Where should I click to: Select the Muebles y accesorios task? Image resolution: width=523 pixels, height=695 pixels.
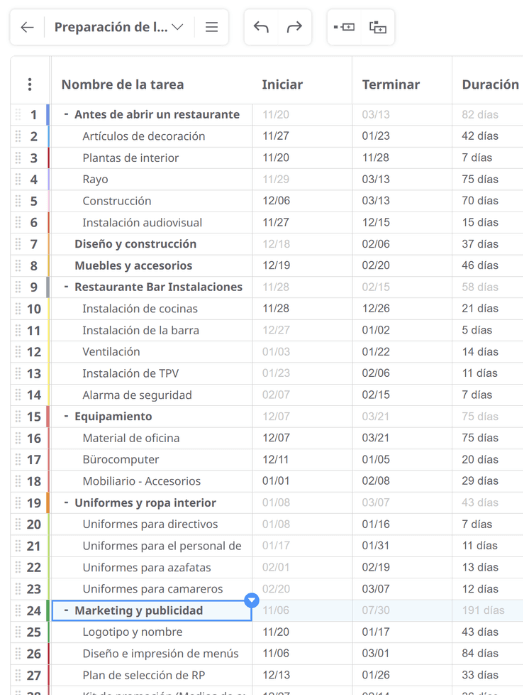tap(133, 266)
